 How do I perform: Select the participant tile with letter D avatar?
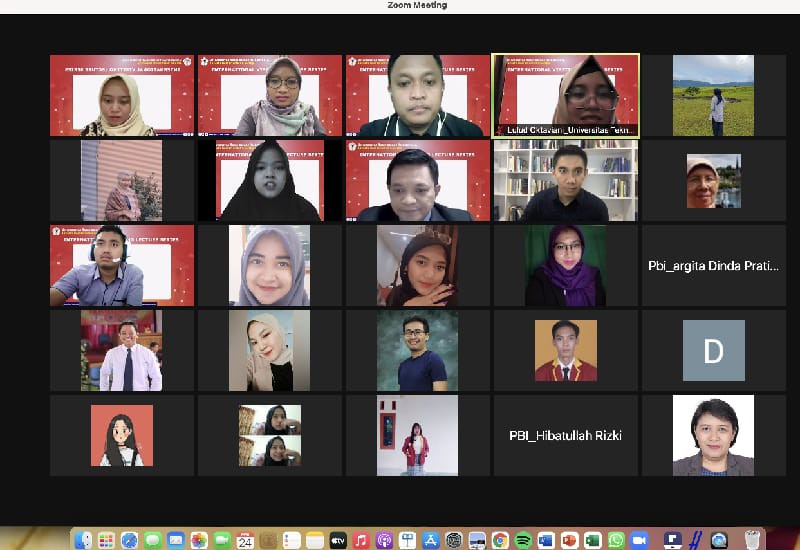tap(713, 351)
